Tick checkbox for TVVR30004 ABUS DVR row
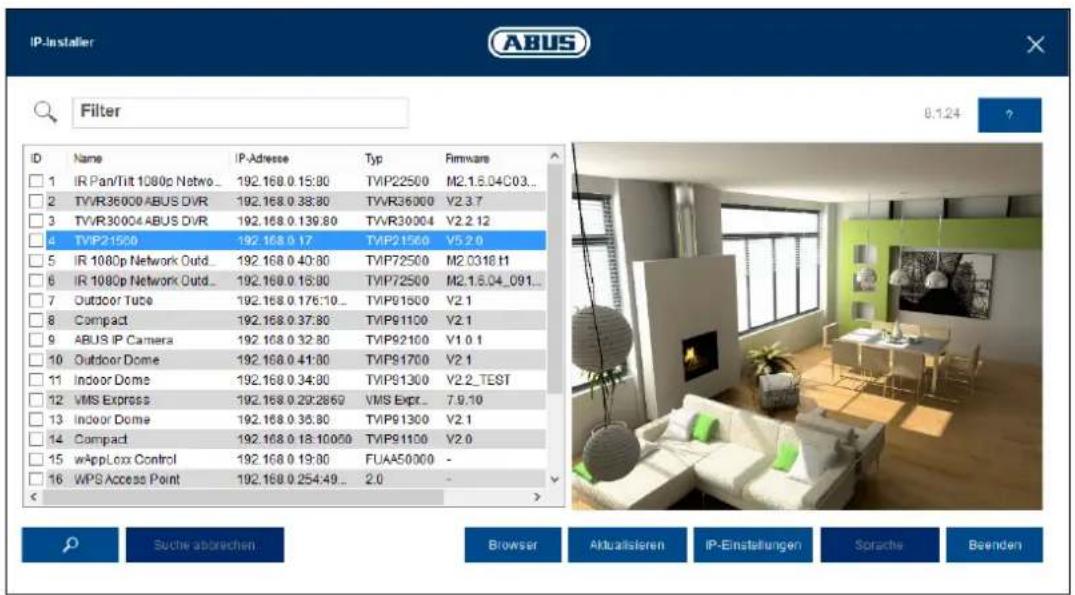Screen dimensions: 1075x595 pyautogui.click(x=36, y=221)
